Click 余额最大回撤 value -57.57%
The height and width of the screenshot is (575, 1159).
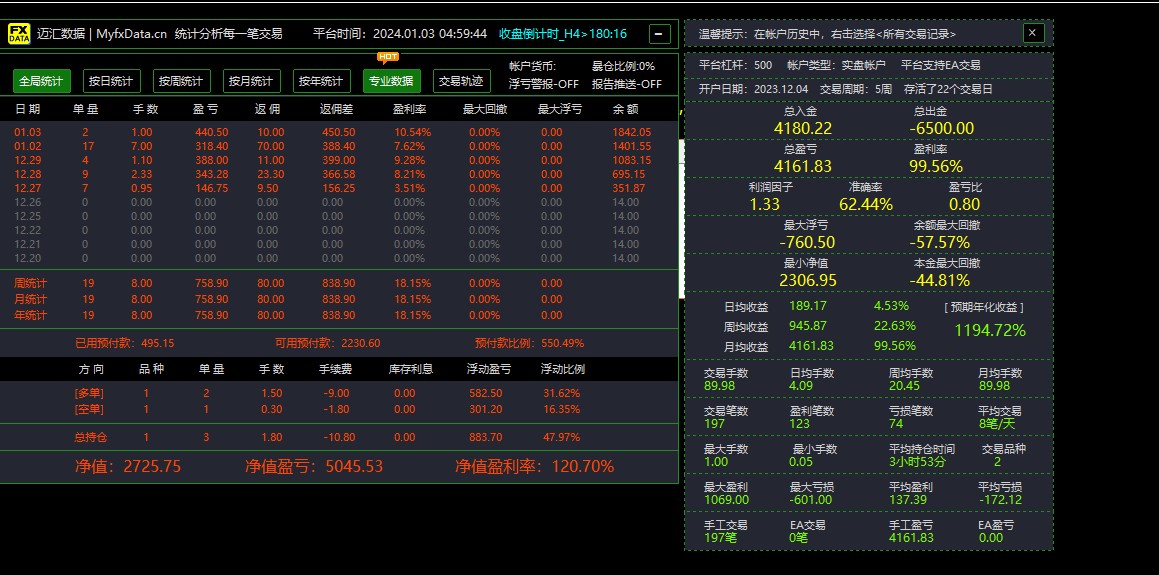939,242
